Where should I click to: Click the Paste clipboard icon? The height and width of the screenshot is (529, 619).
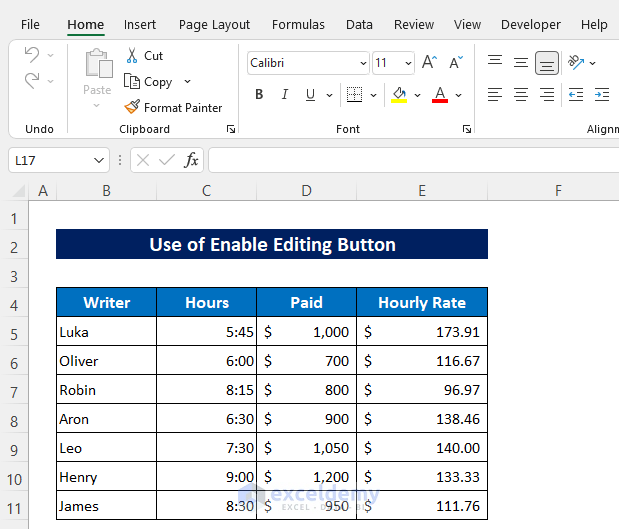98,63
